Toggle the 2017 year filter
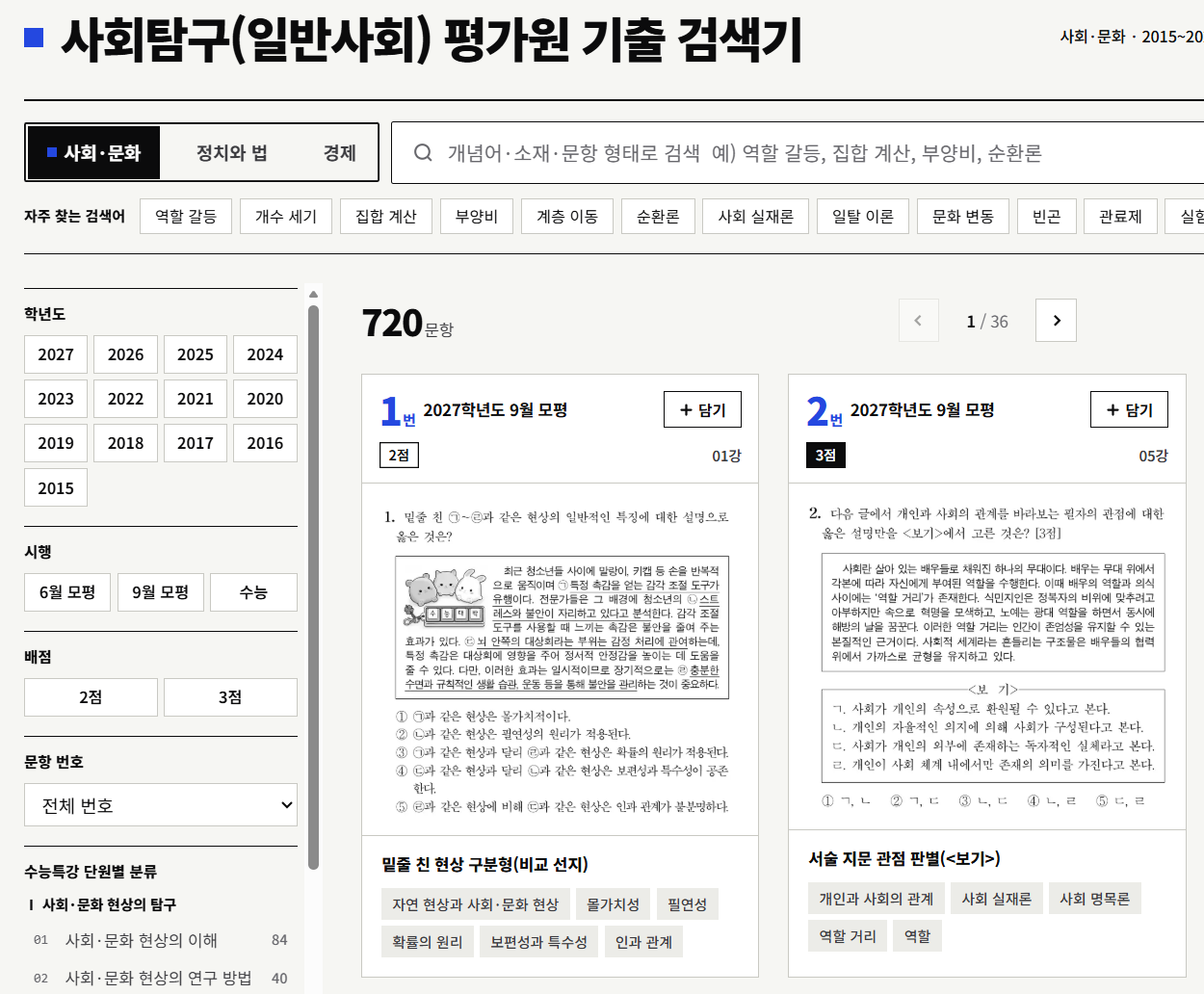 pos(196,443)
